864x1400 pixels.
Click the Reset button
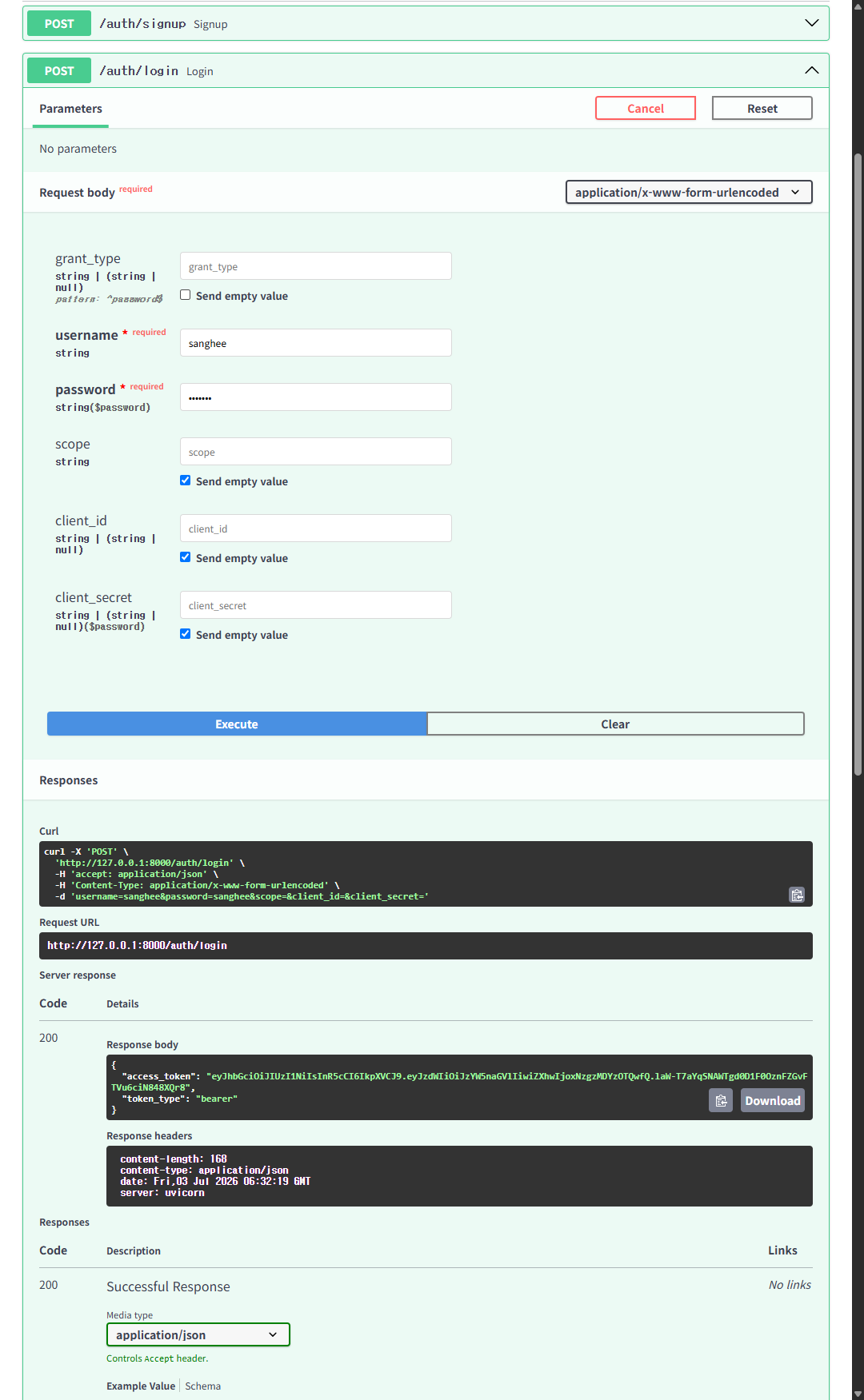pos(762,108)
